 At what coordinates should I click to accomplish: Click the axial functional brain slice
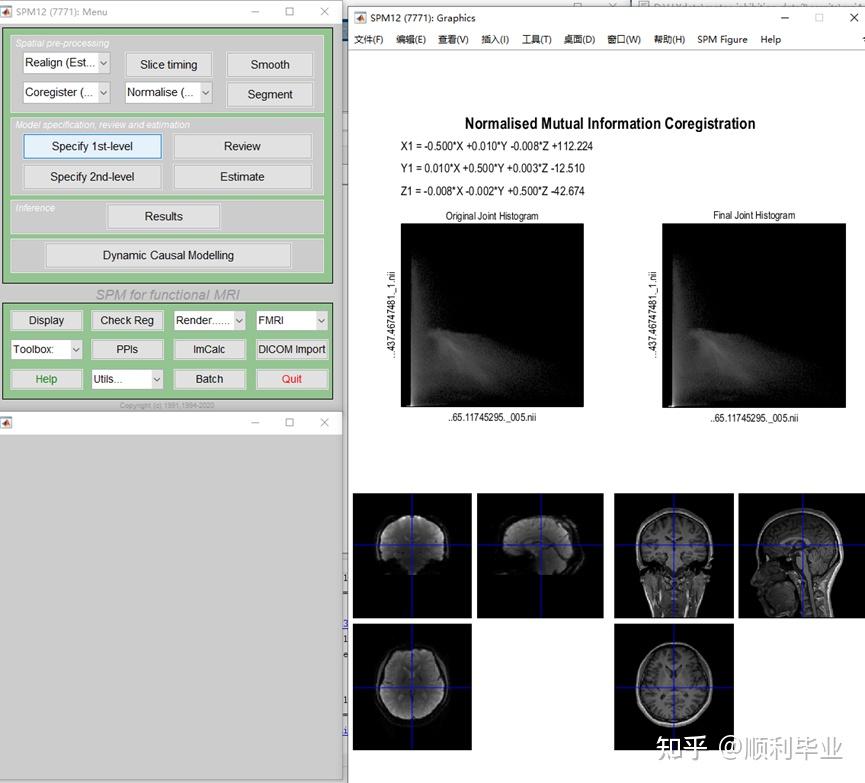[x=412, y=687]
